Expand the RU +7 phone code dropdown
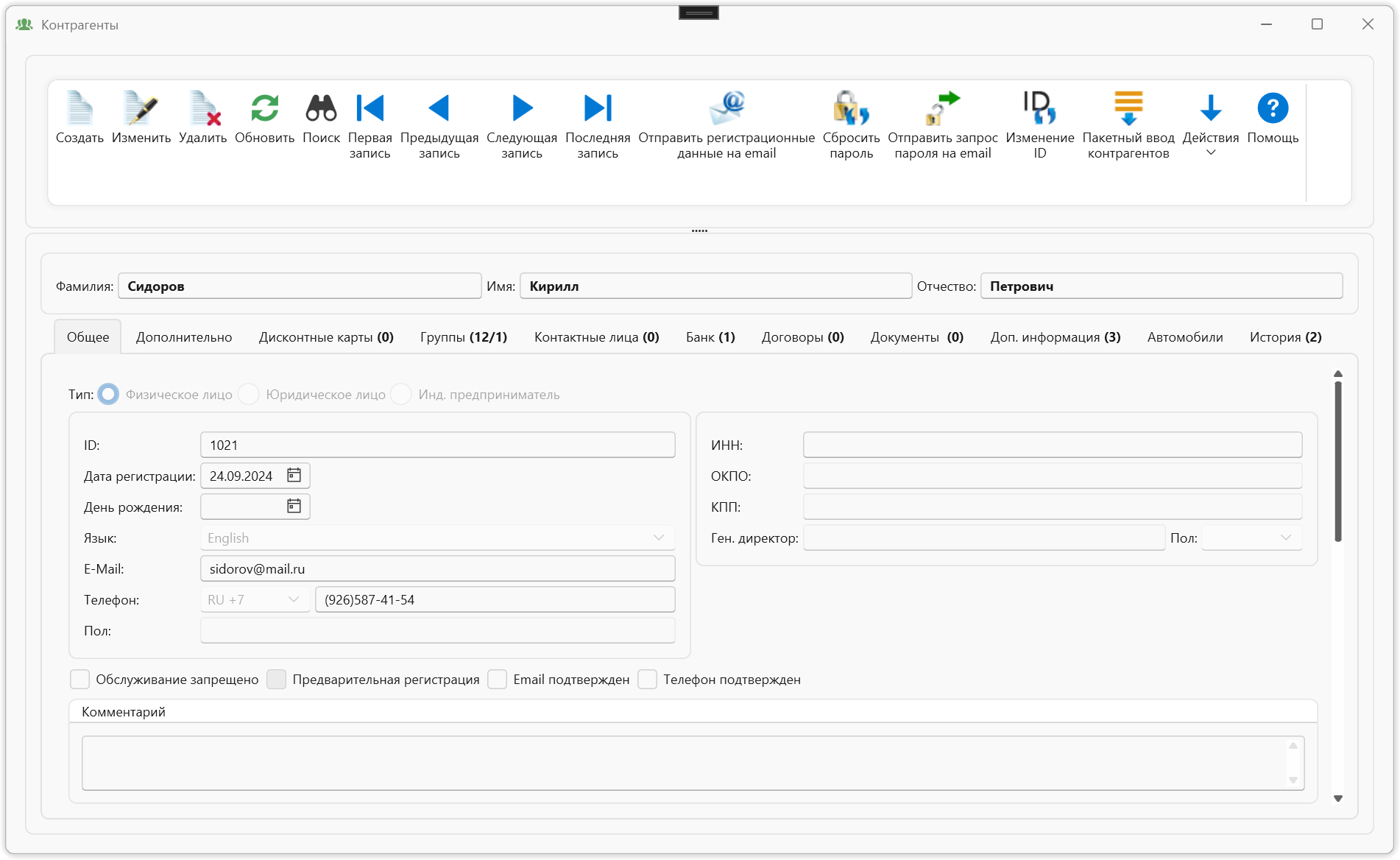 pyautogui.click(x=294, y=599)
